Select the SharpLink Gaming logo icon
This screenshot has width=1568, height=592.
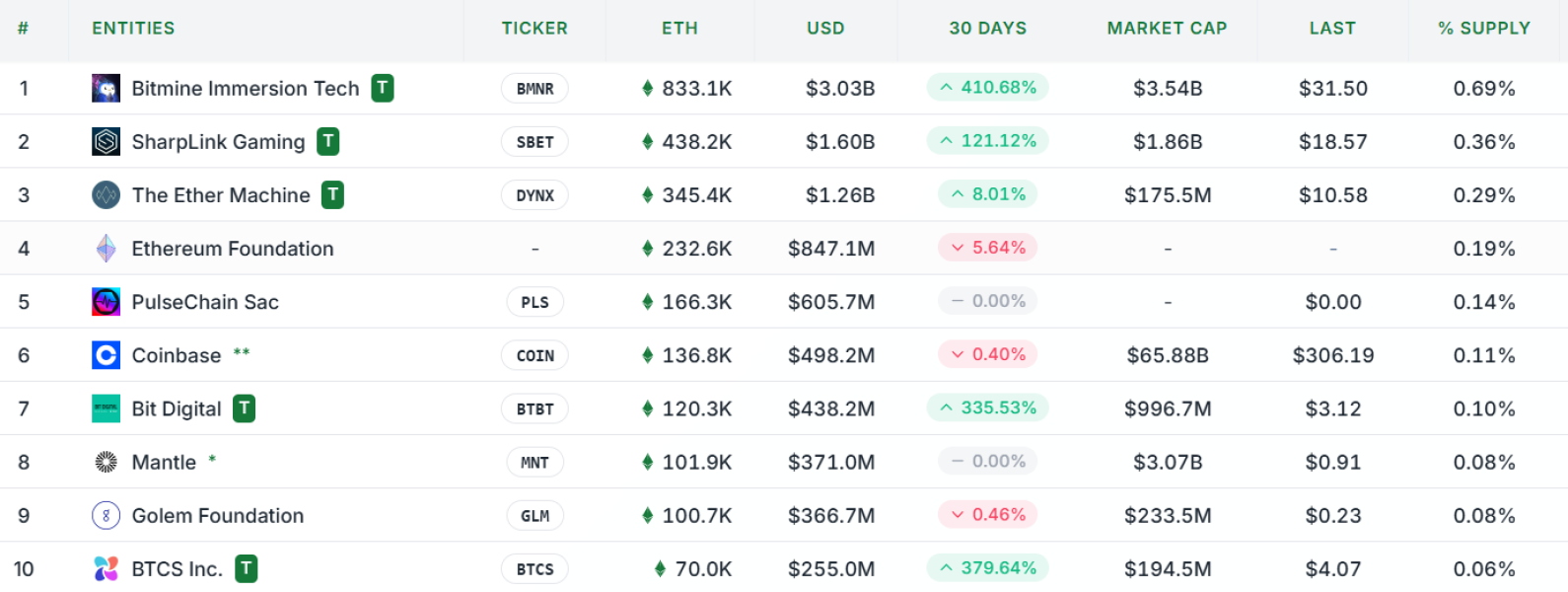[x=106, y=141]
